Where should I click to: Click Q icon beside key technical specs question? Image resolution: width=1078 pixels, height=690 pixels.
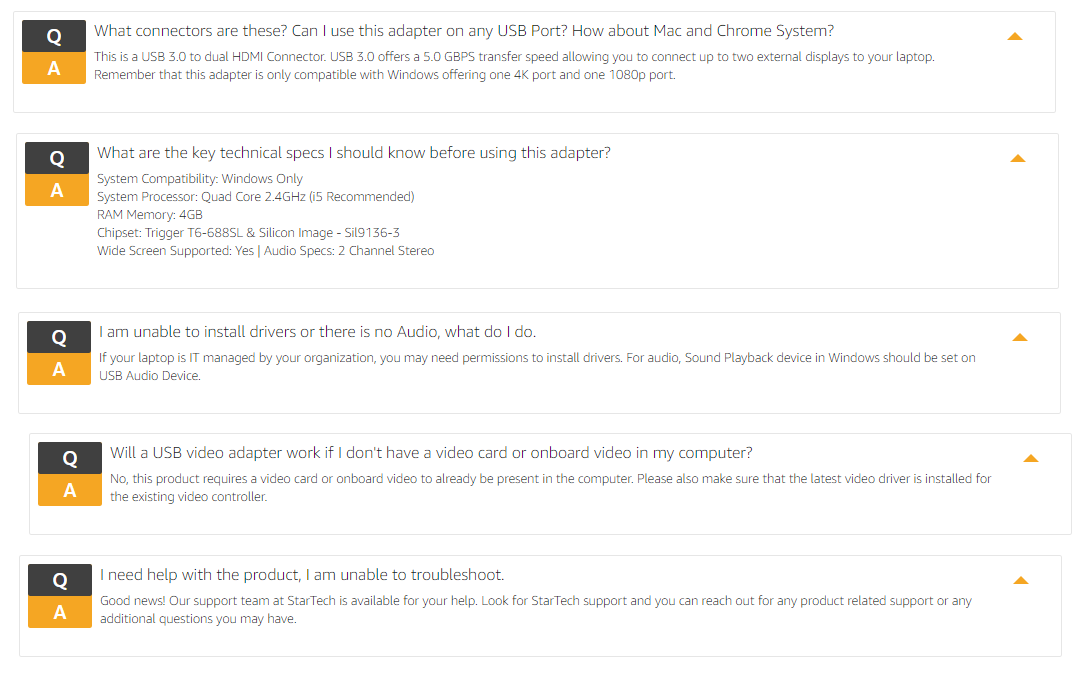(57, 158)
